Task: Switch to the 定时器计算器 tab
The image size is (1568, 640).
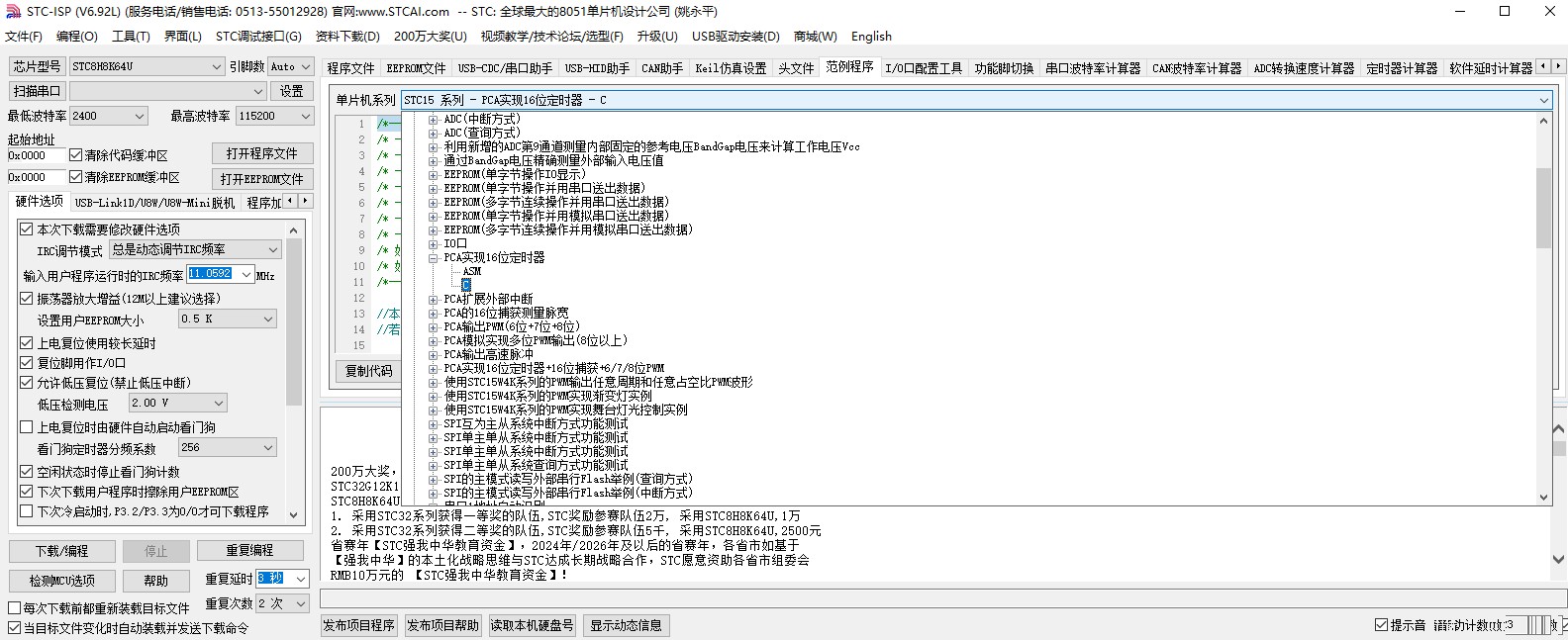Action: [1402, 68]
